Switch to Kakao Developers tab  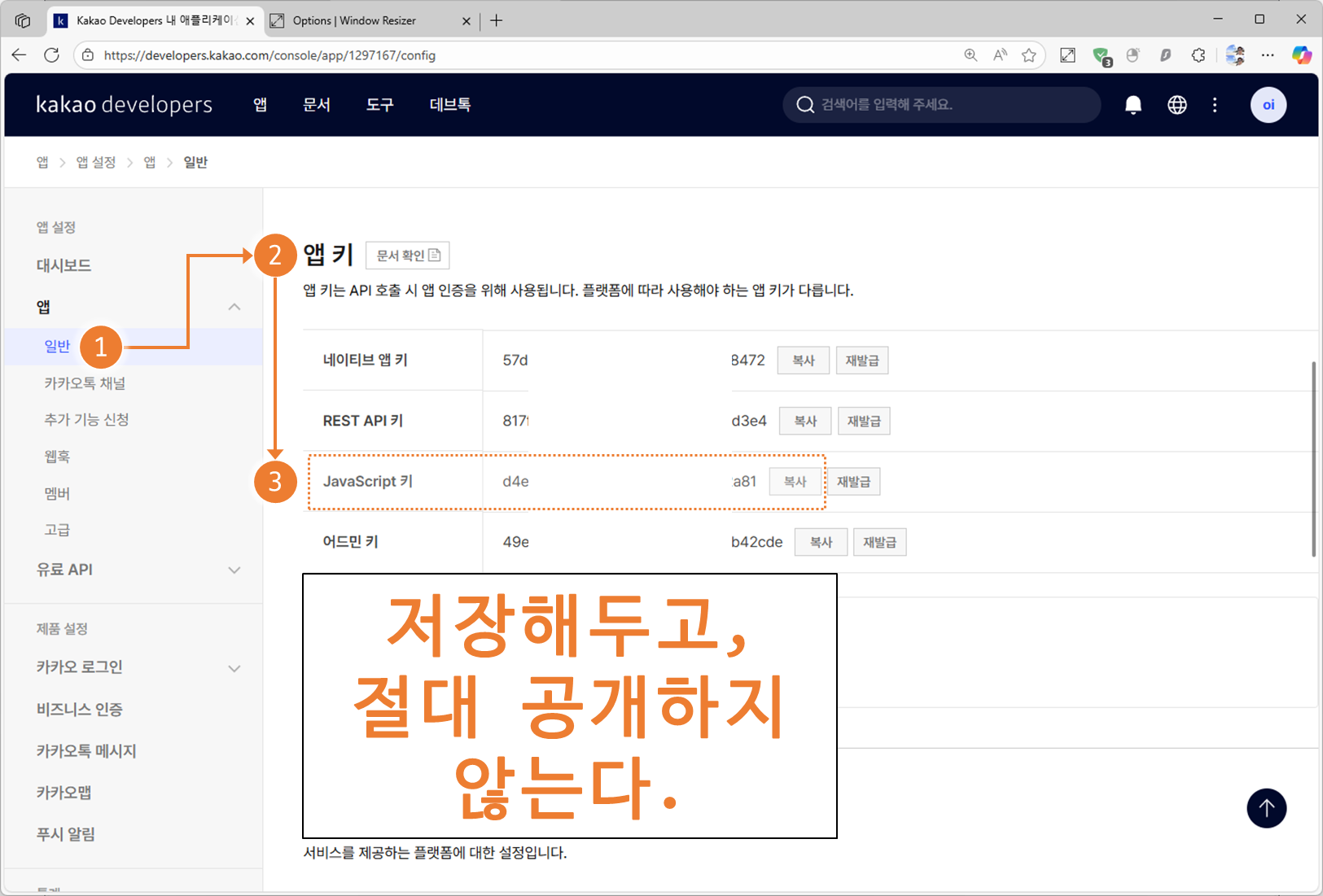(155, 20)
